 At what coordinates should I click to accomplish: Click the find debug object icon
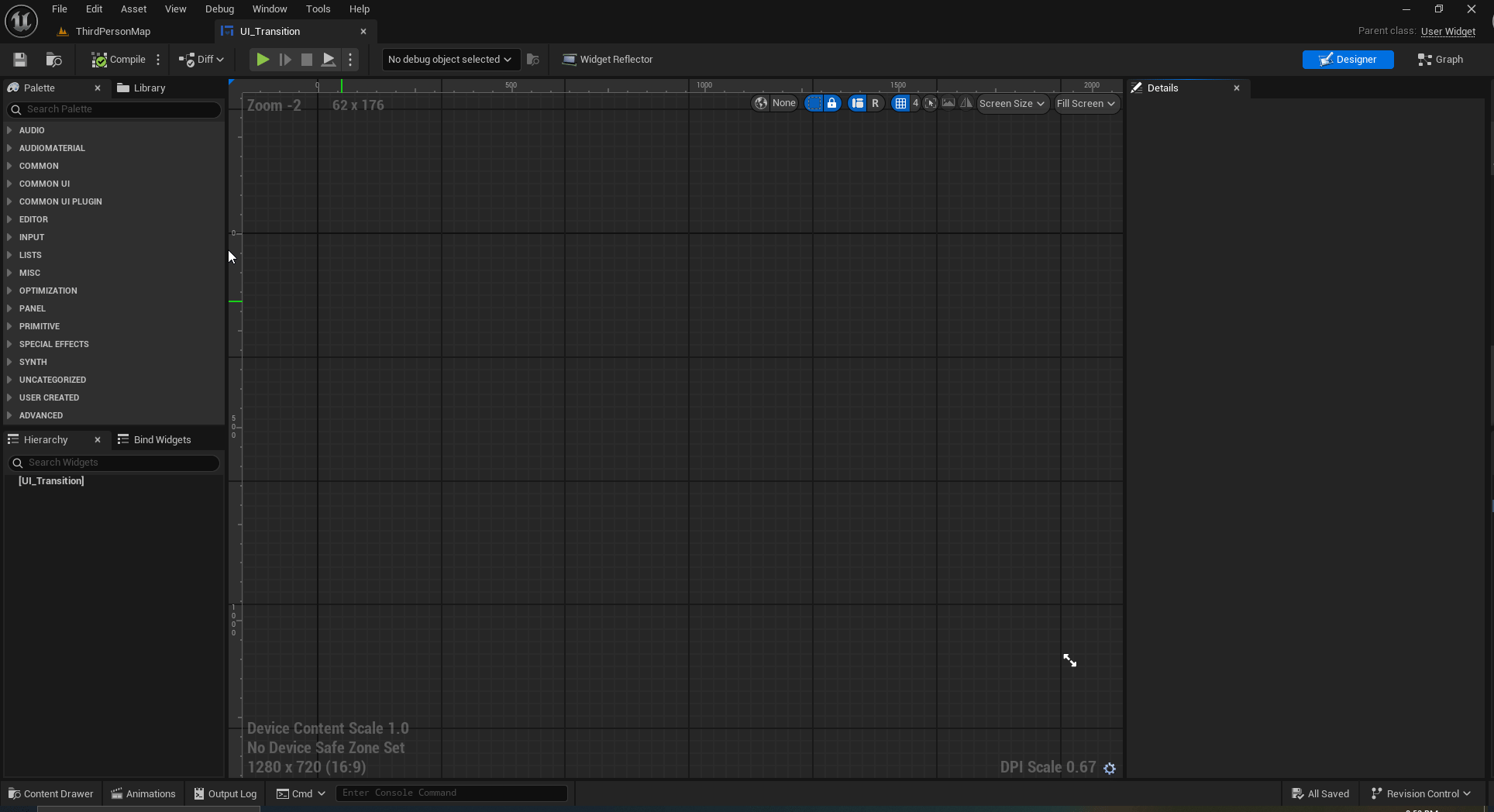point(533,60)
